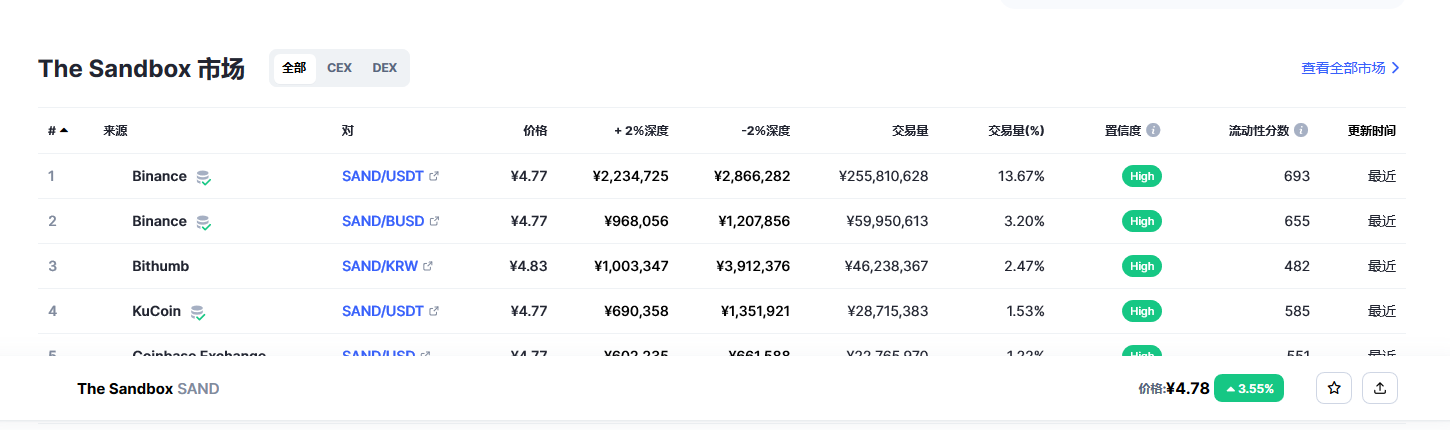Open KuCoin SAND/USDT pair link
This screenshot has width=1450, height=430.
383,311
